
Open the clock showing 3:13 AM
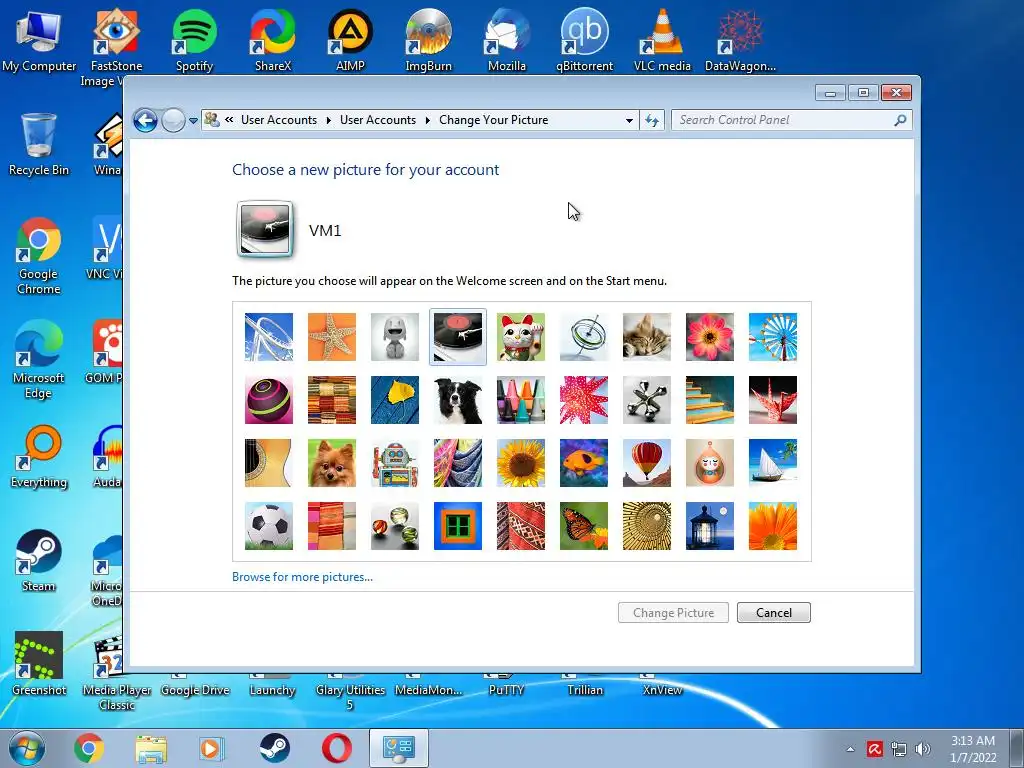tap(973, 749)
